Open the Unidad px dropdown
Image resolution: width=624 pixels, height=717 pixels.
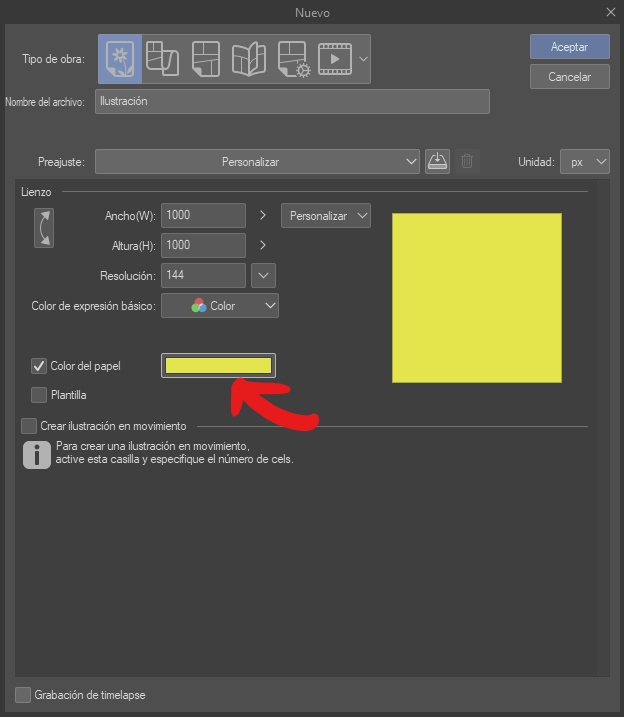point(584,161)
